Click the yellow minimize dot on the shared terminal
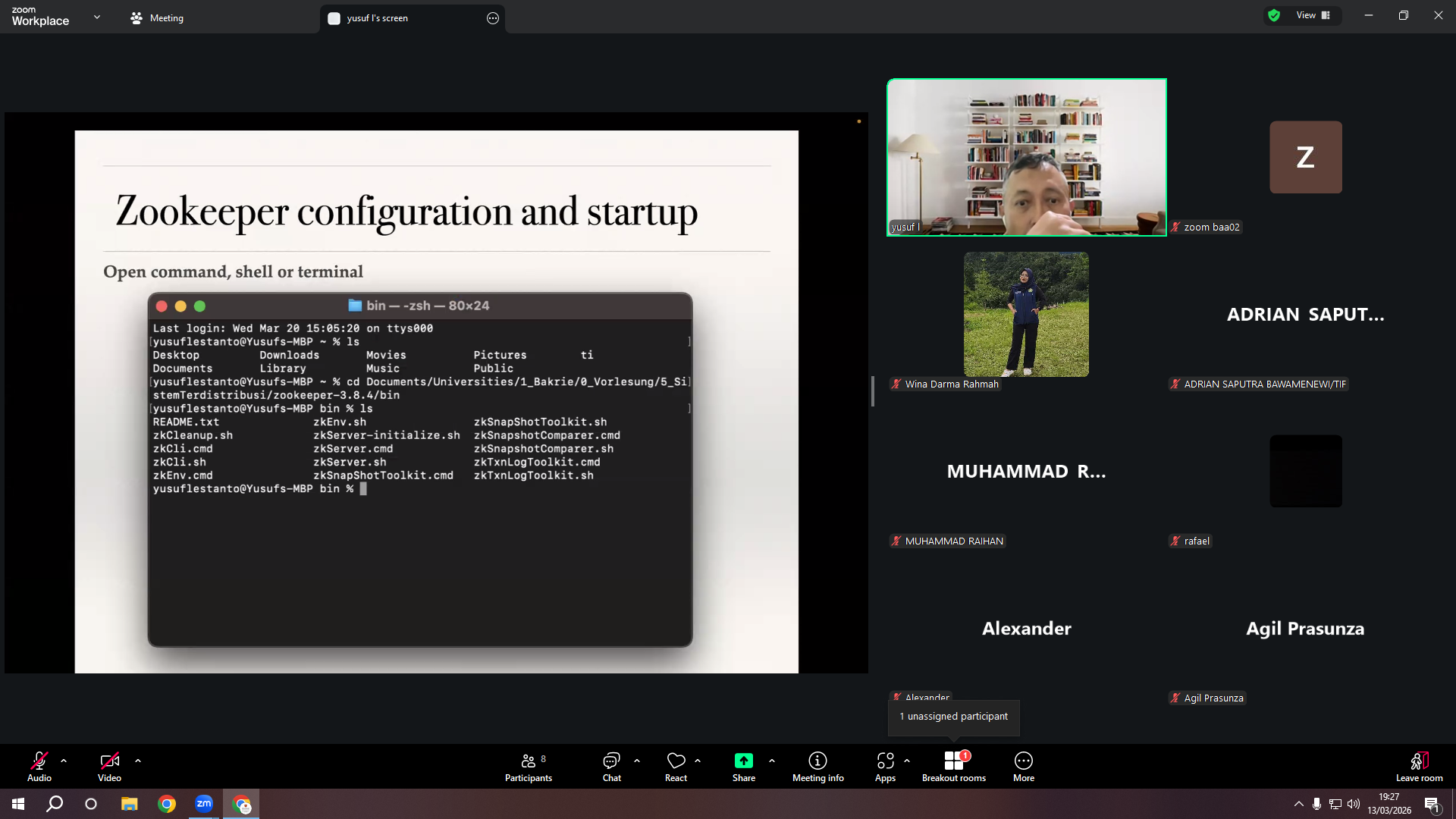Image resolution: width=1456 pixels, height=819 pixels. (x=180, y=306)
